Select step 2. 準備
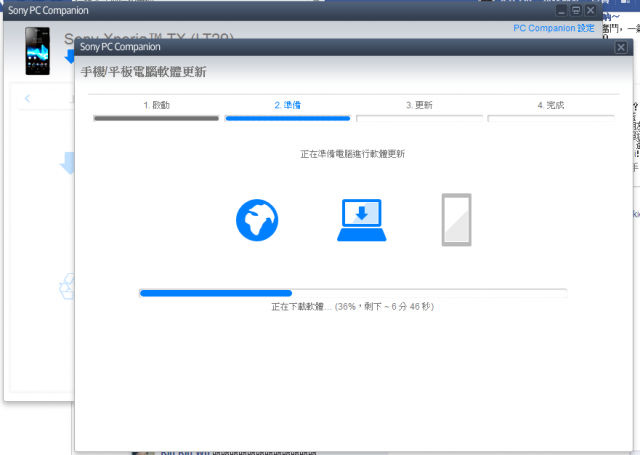 287,105
